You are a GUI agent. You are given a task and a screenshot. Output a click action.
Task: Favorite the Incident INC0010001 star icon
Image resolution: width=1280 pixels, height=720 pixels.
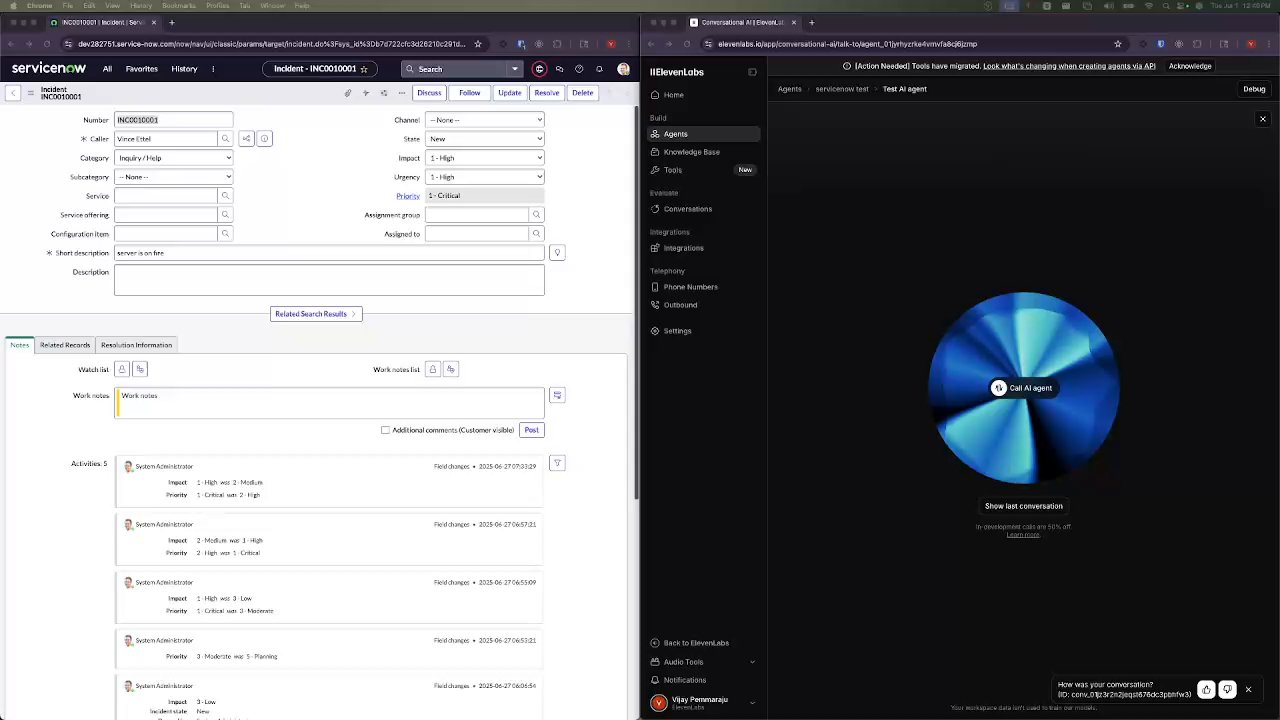[364, 69]
